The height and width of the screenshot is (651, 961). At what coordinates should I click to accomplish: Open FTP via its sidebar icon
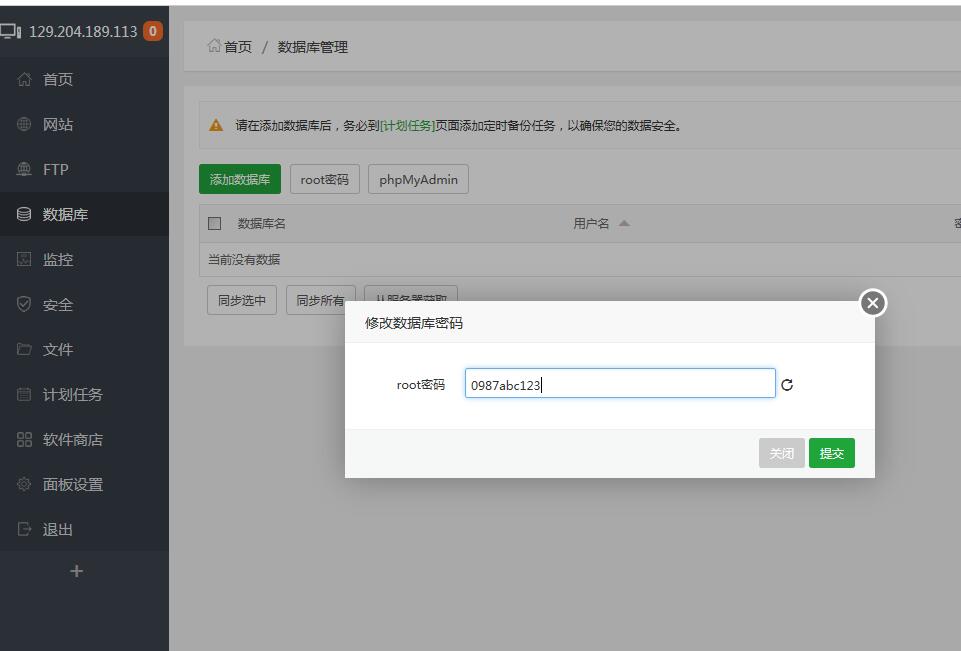coord(25,170)
